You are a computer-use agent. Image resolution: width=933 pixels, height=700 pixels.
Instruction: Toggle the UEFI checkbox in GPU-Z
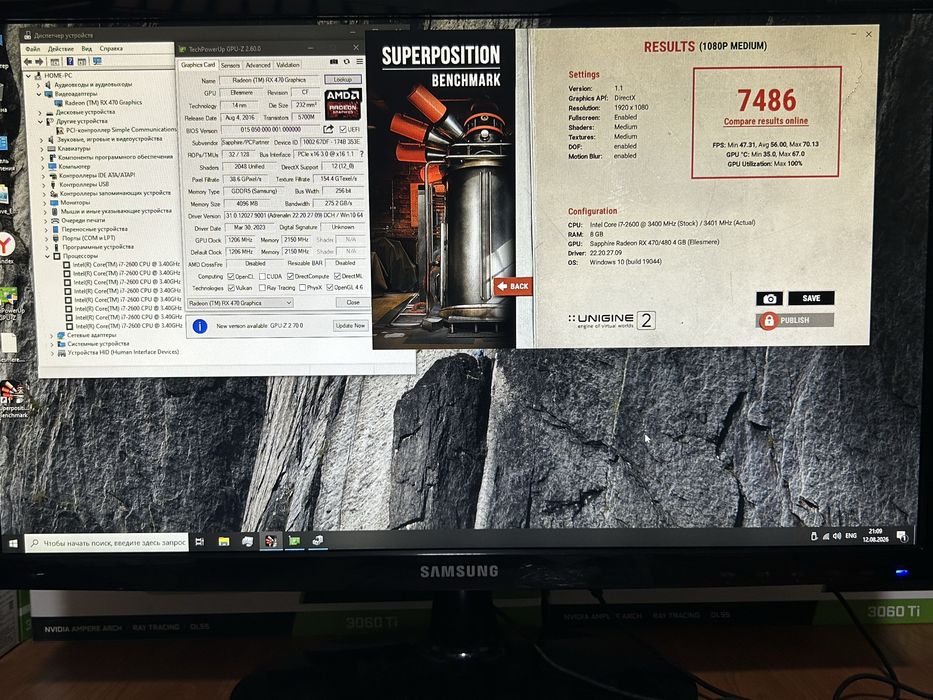pyautogui.click(x=343, y=129)
